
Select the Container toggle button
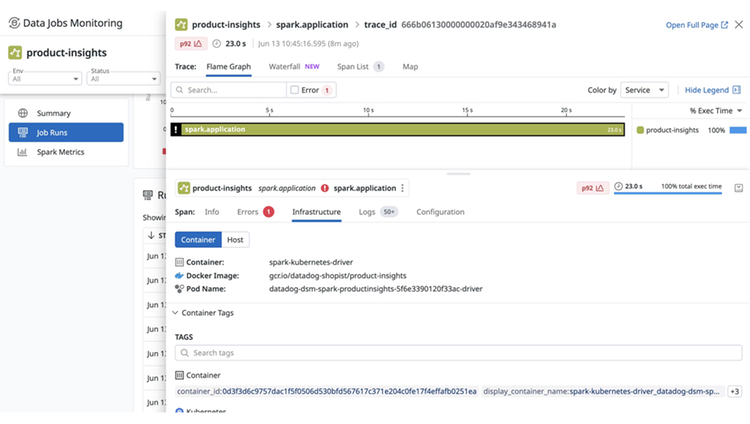[198, 240]
